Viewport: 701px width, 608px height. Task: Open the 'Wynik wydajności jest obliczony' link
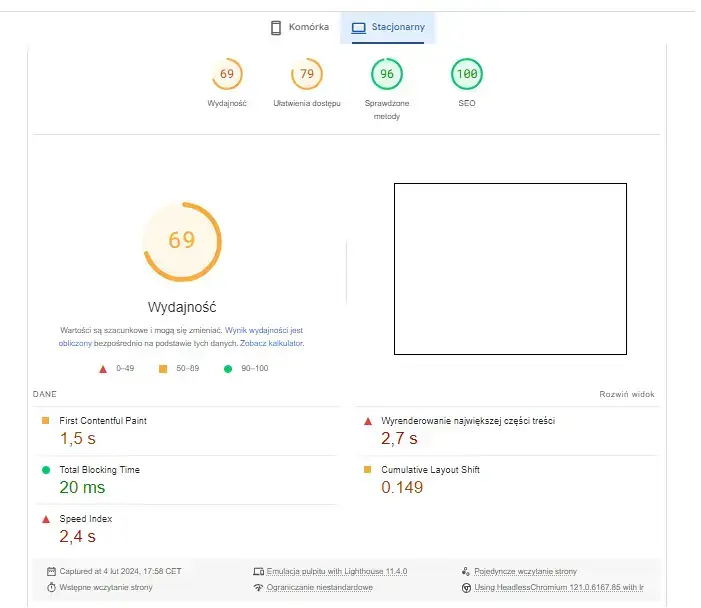[x=278, y=329]
